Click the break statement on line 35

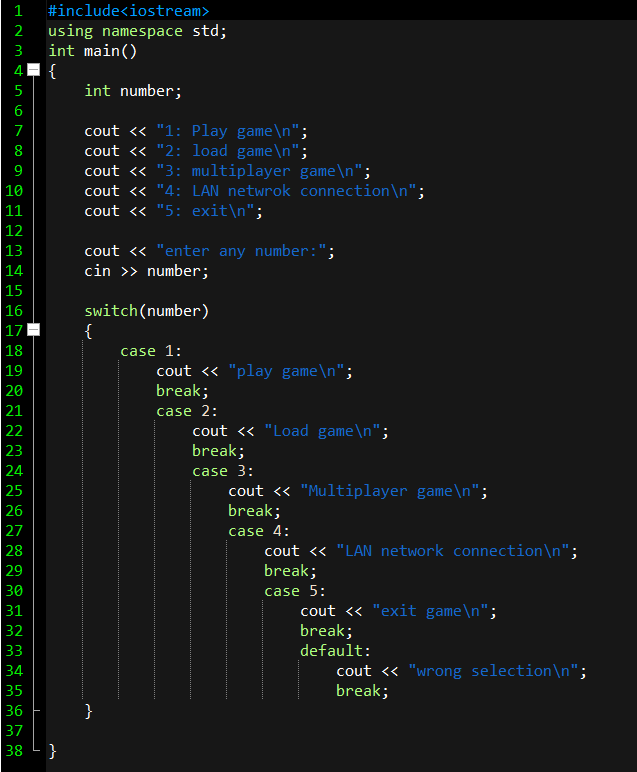(362, 691)
